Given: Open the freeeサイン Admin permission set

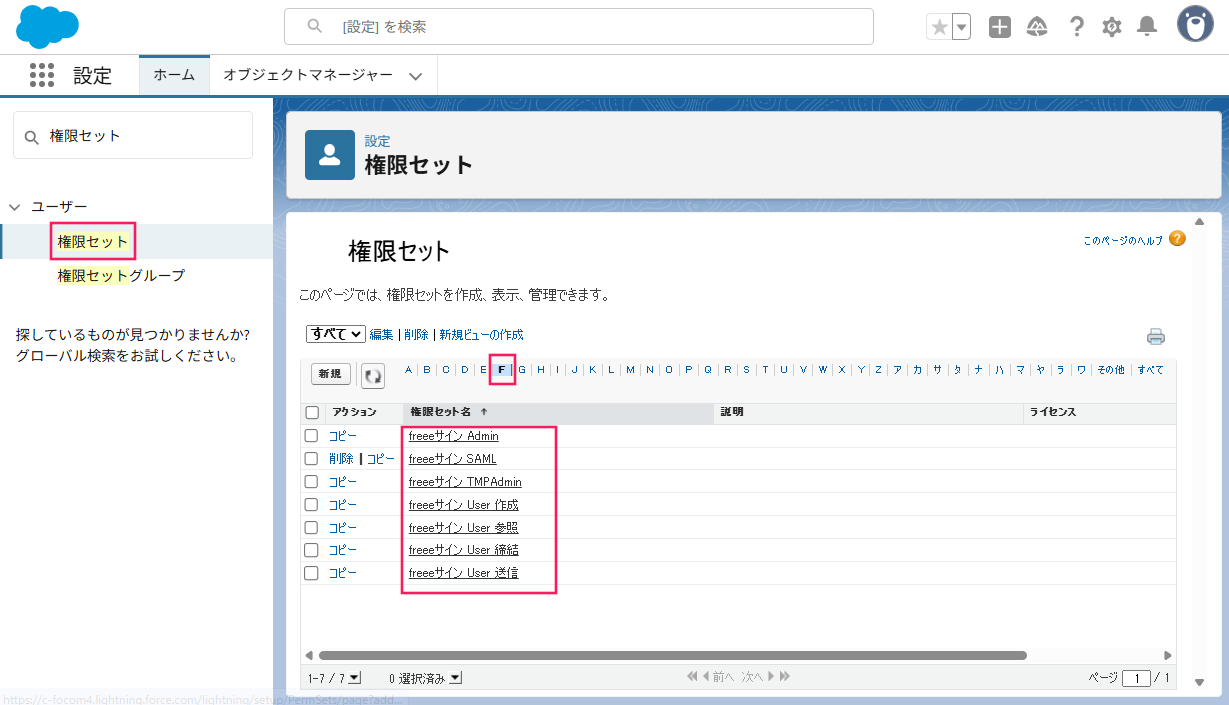Looking at the screenshot, I should click(453, 436).
